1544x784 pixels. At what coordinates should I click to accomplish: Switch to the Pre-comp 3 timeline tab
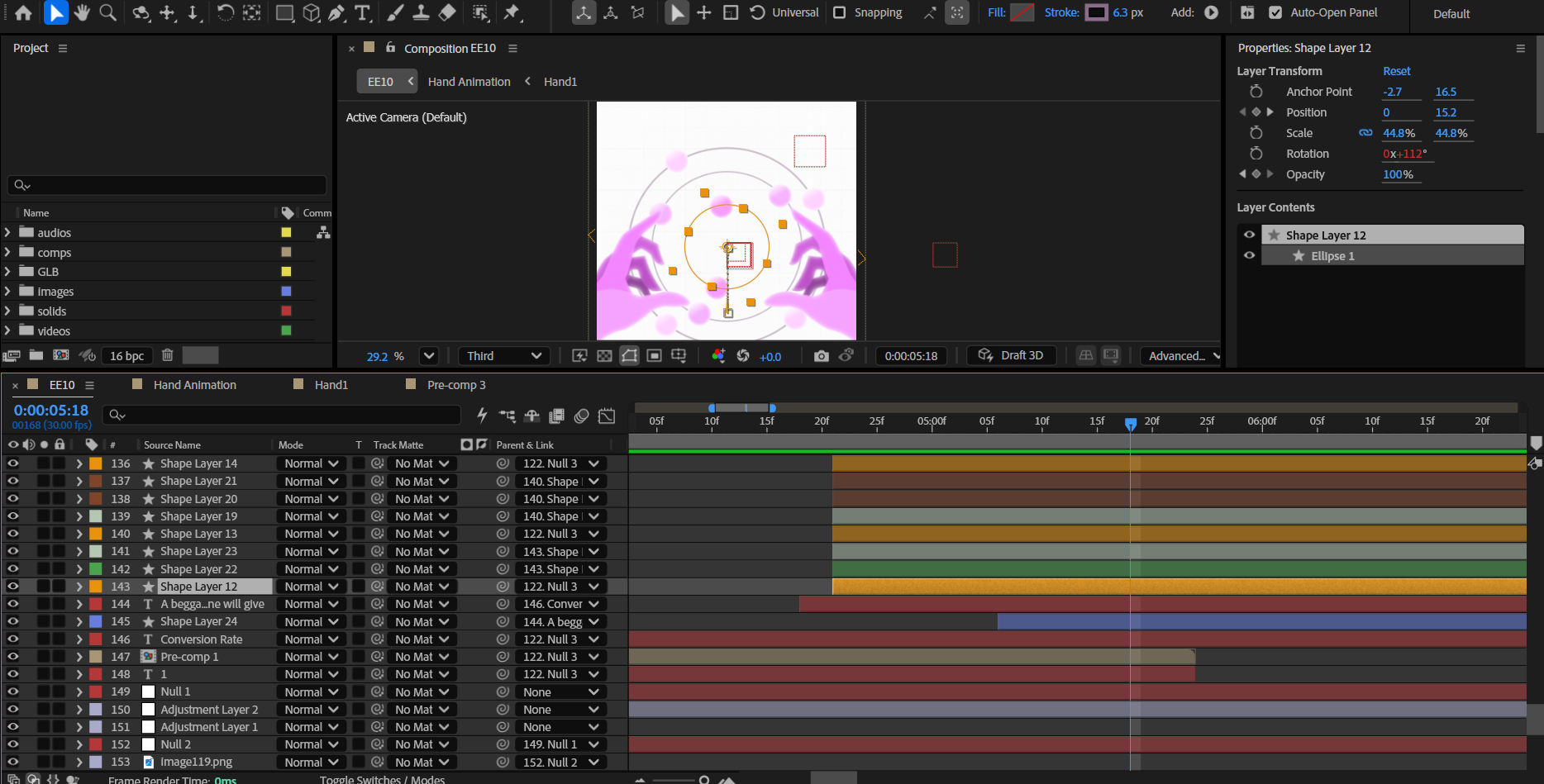point(455,385)
